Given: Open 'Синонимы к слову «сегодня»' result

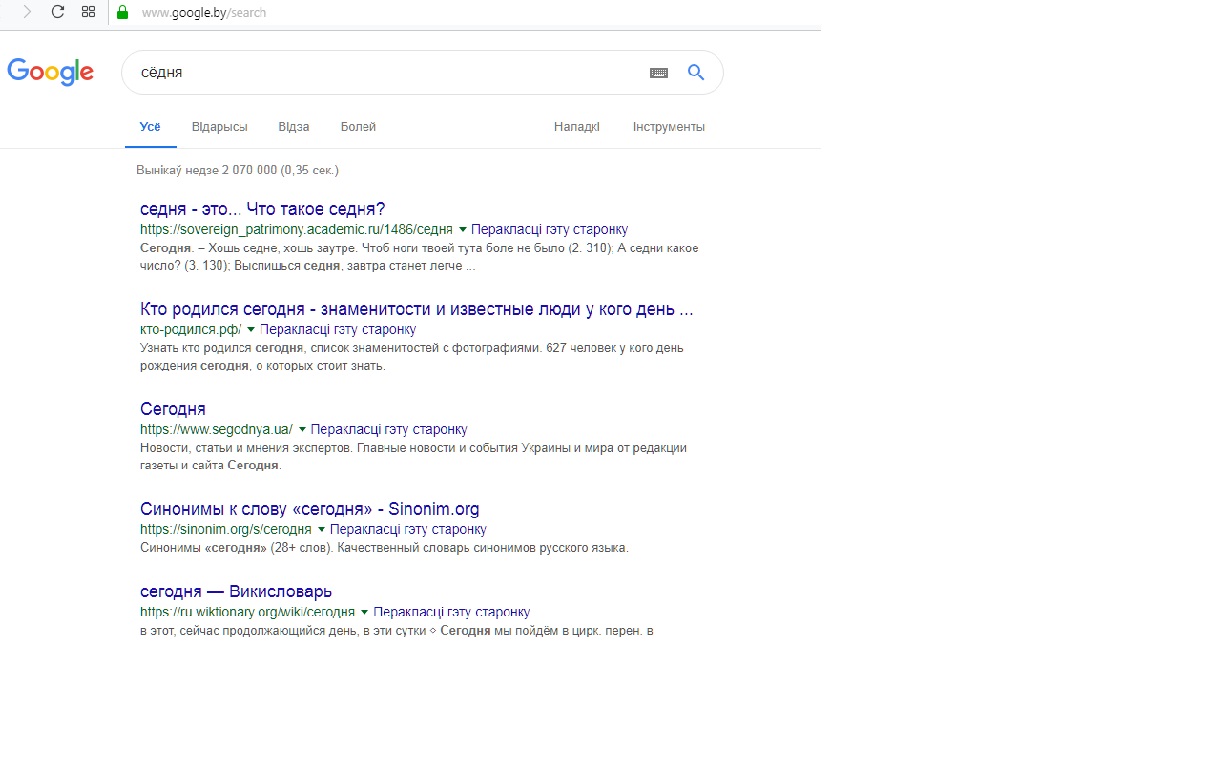Looking at the screenshot, I should [309, 509].
